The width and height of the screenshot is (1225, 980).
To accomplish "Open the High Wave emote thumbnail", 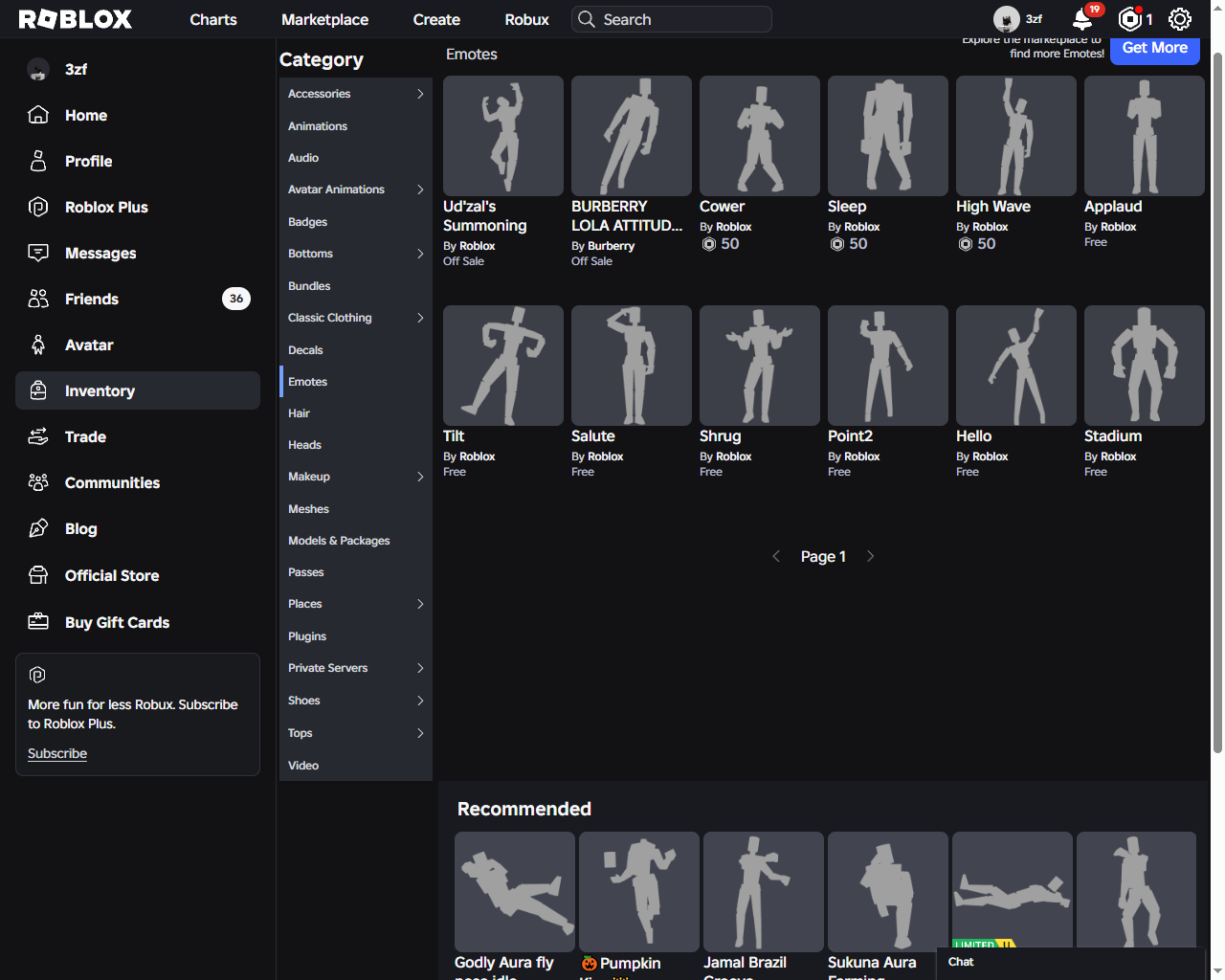I will tap(1016, 136).
